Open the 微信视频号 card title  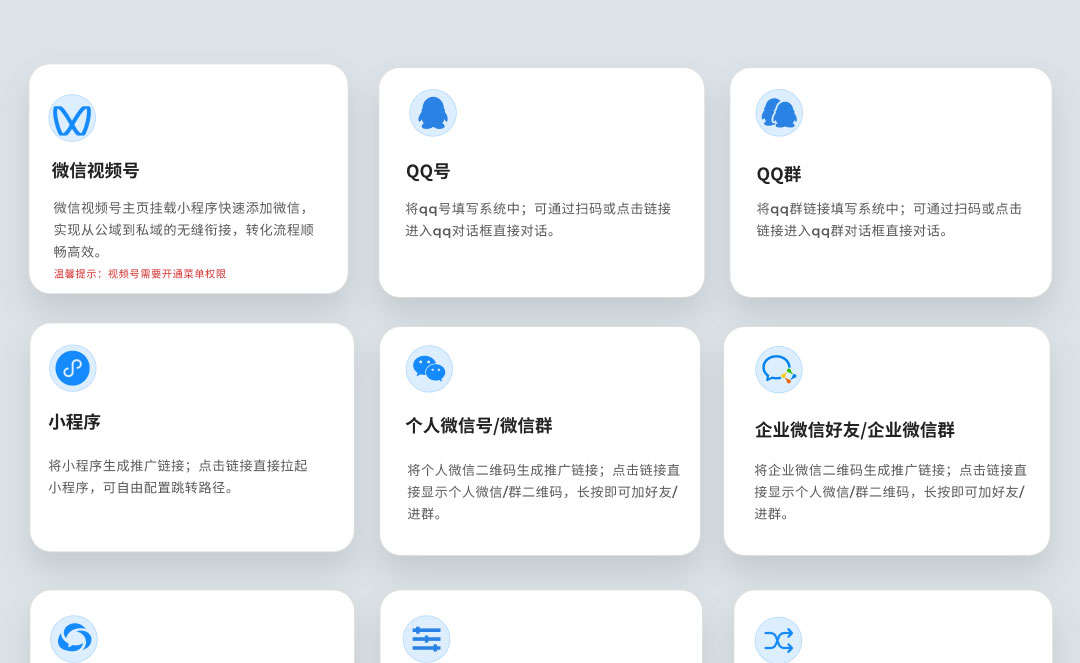tap(96, 171)
